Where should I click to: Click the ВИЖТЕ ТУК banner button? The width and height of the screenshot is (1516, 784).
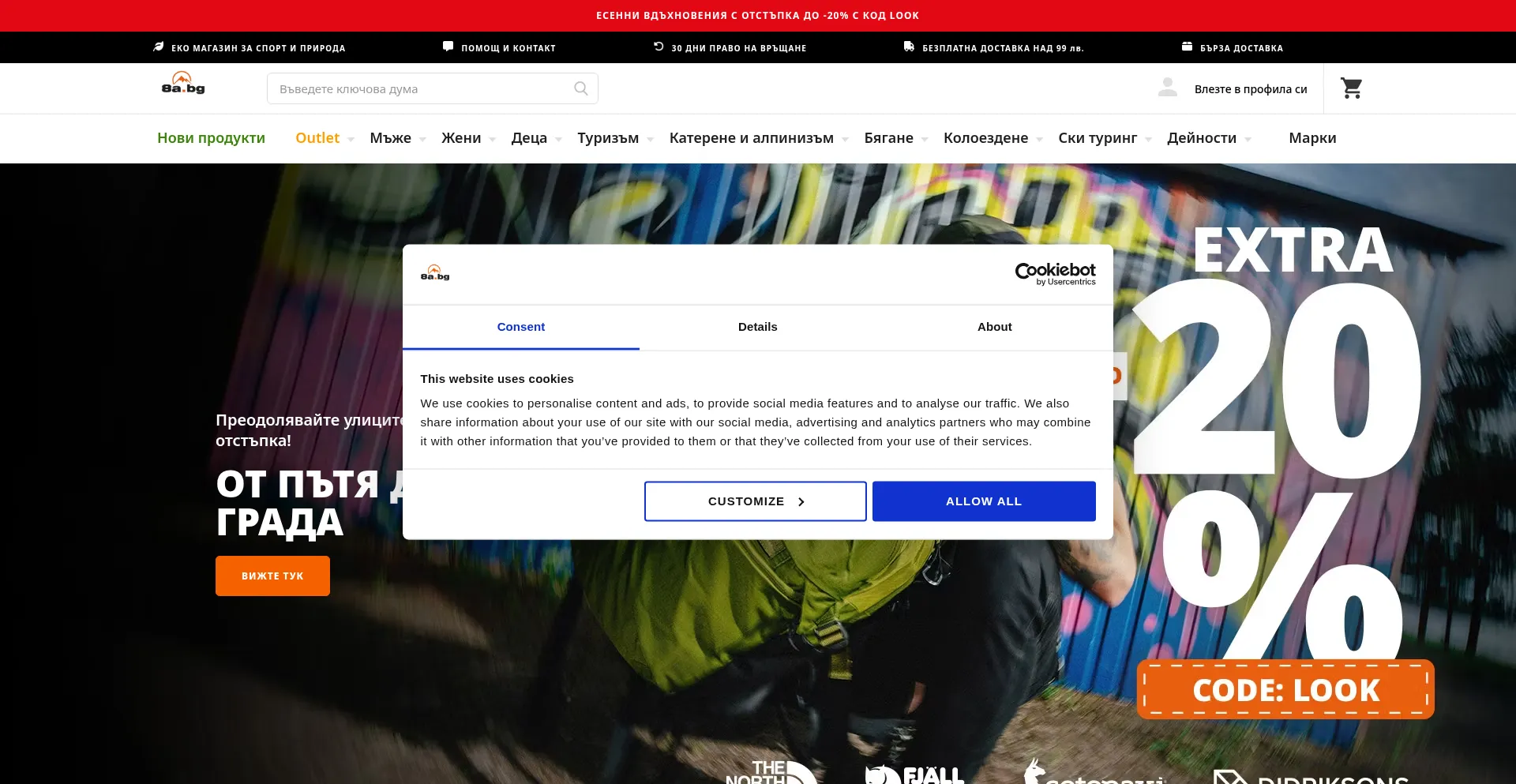tap(272, 576)
